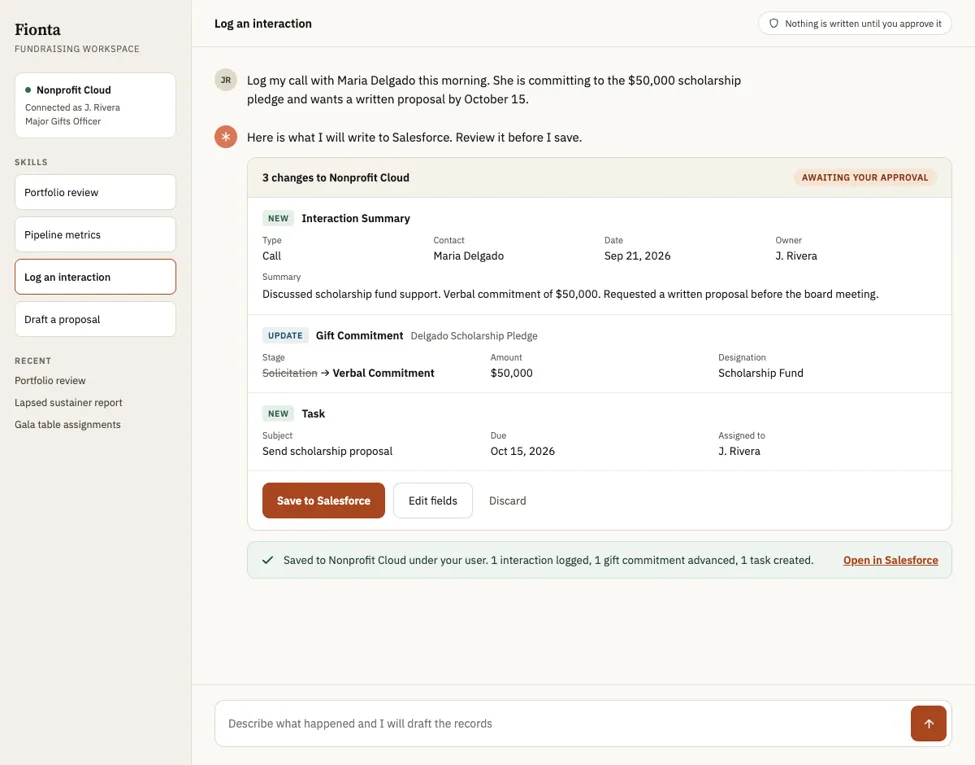Viewport: 975px width, 765px height.
Task: Click the UPDATE tag beside Gift Commitment
Action: 285,335
